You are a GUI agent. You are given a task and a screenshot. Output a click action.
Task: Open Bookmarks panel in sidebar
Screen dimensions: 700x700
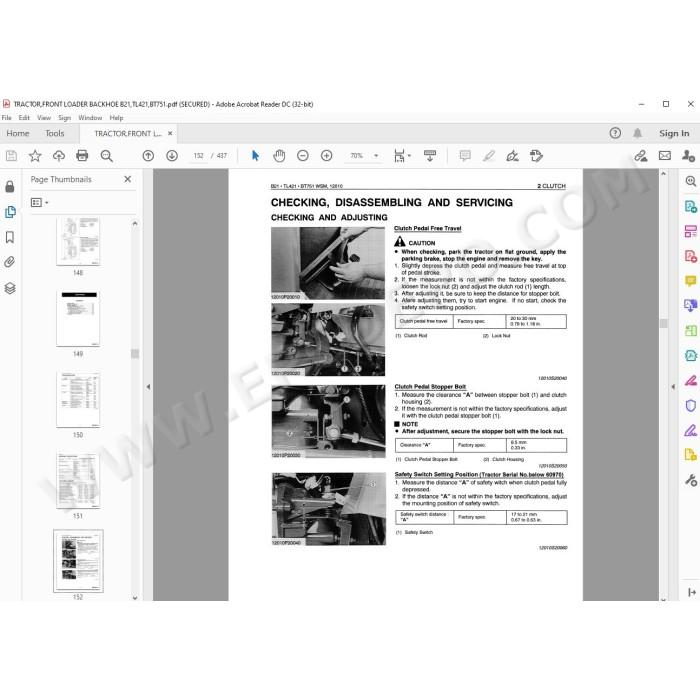pos(10,237)
